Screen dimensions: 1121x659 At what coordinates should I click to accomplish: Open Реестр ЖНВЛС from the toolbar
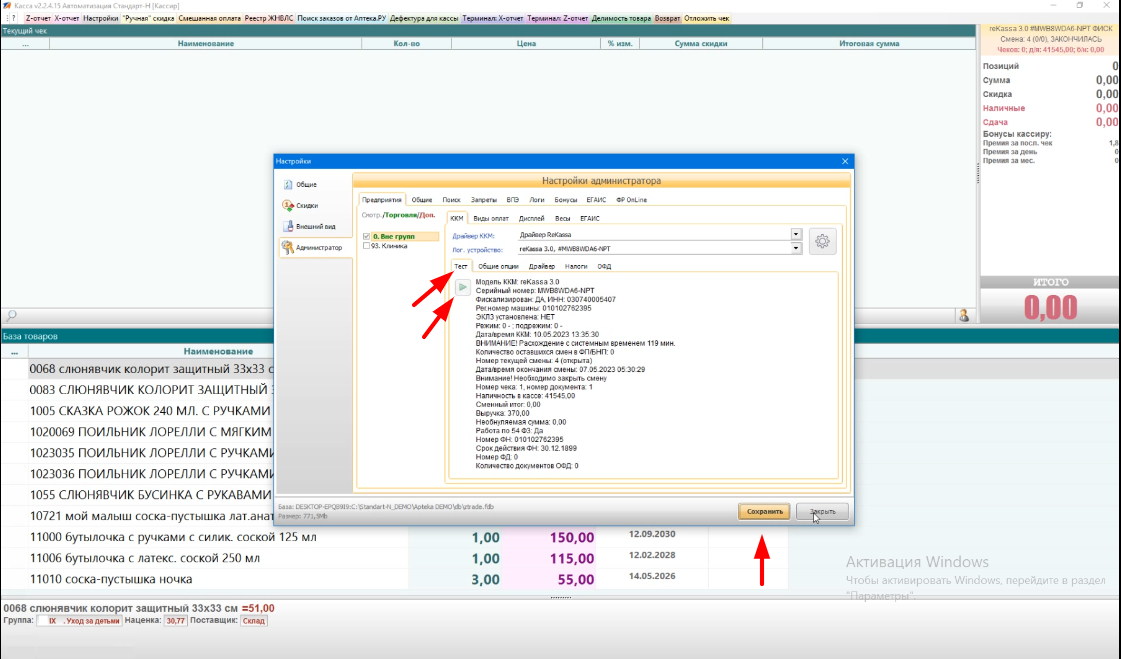(x=269, y=19)
